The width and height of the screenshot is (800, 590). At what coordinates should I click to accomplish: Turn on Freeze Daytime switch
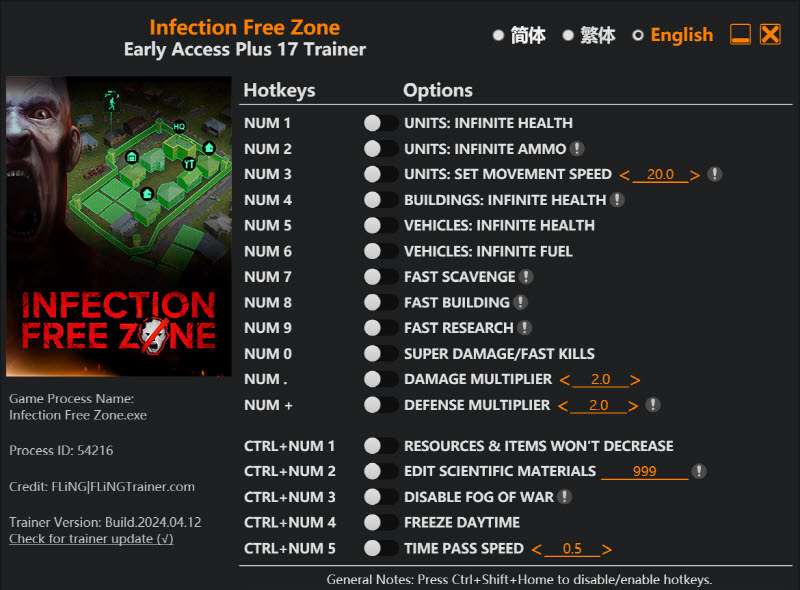coord(380,522)
